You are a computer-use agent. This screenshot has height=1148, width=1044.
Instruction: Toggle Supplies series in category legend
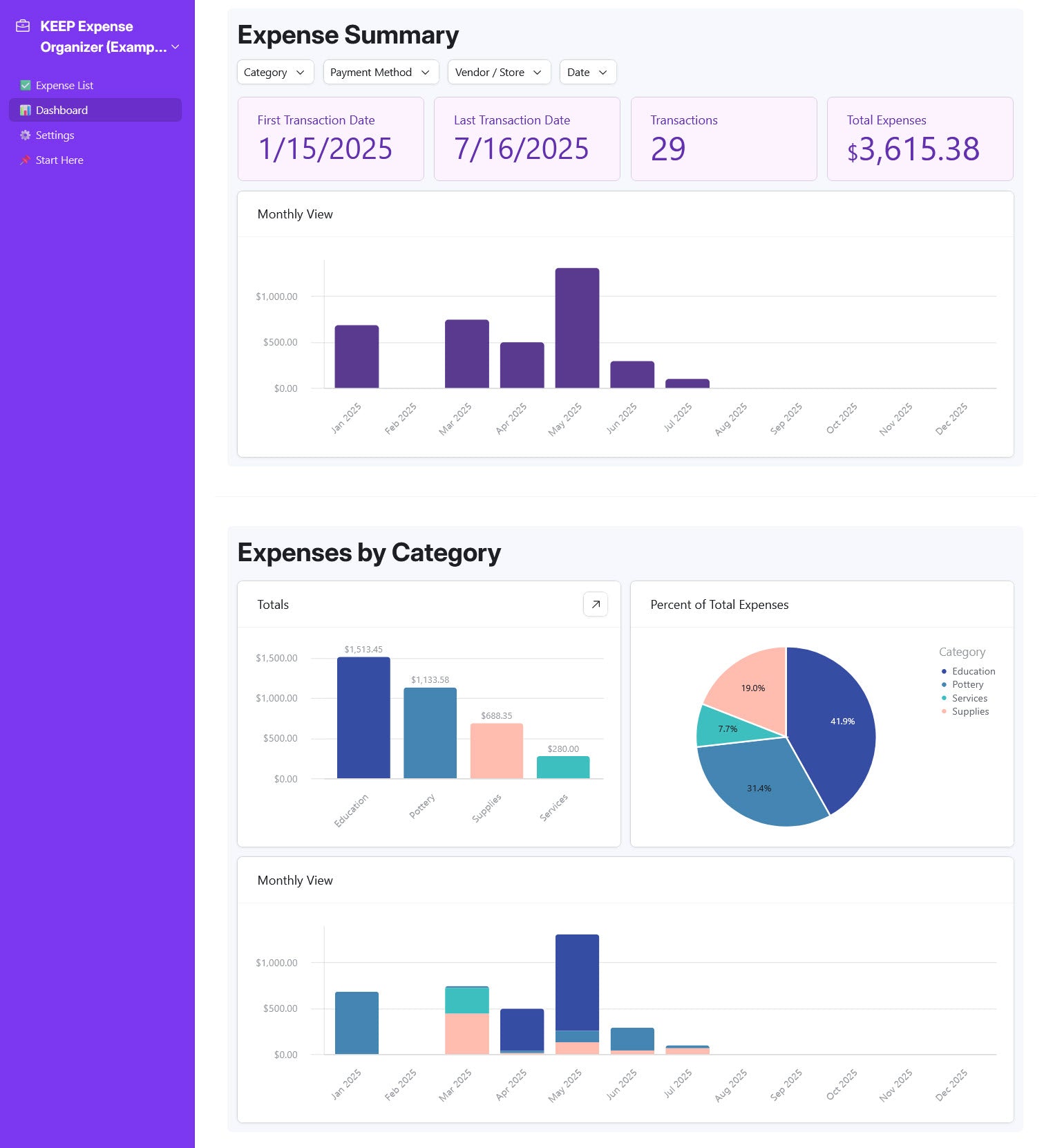[969, 711]
